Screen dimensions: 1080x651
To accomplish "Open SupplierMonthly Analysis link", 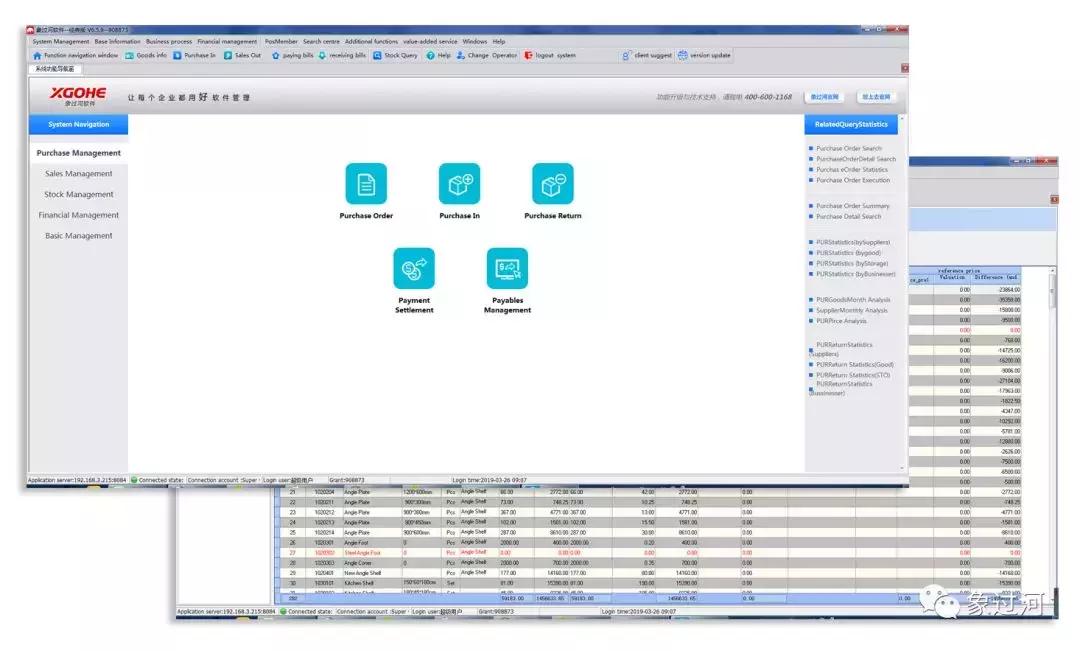I will (x=852, y=311).
